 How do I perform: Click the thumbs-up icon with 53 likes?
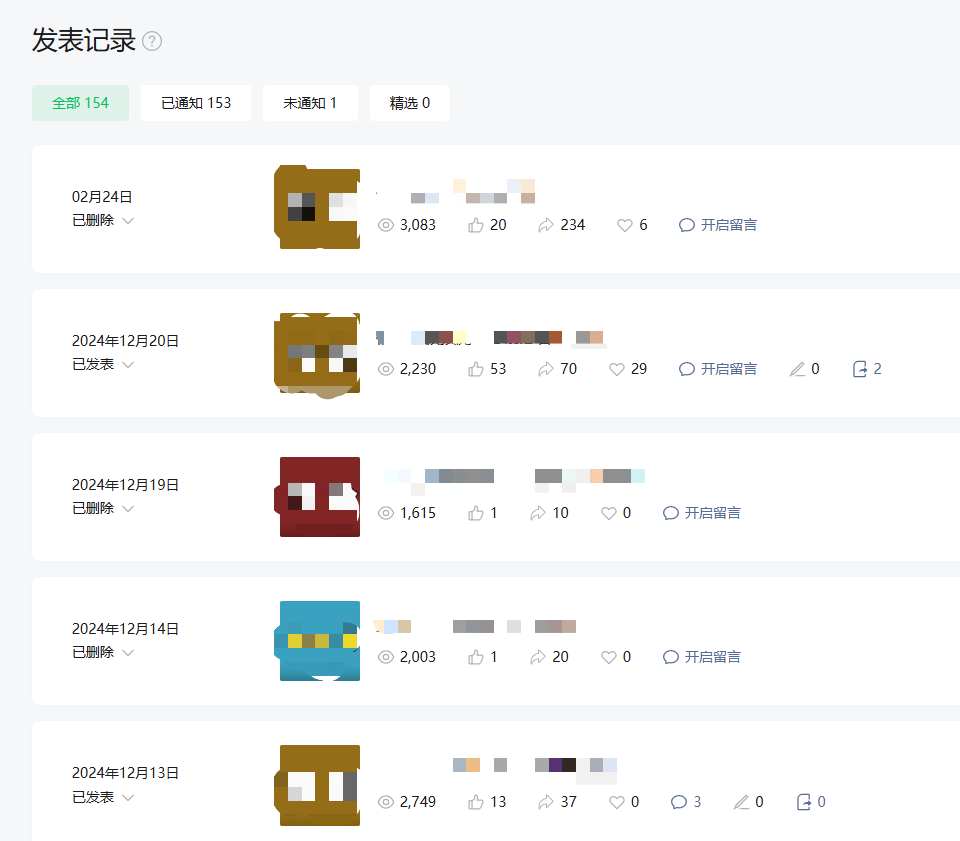[x=476, y=369]
